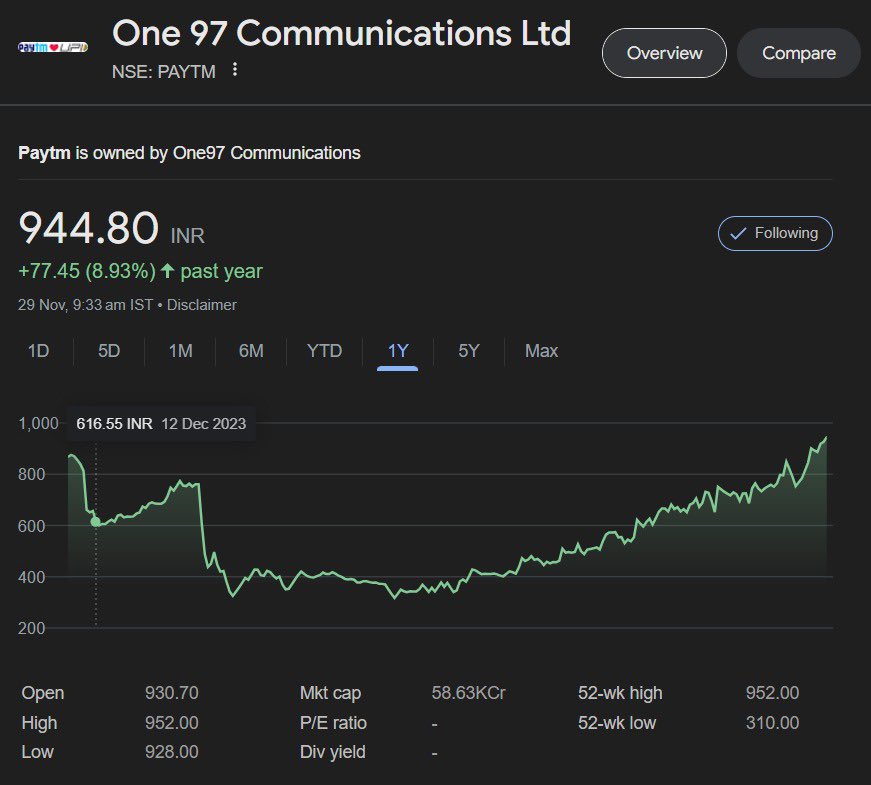
Task: Select the 1Y time range
Action: pyautogui.click(x=398, y=352)
